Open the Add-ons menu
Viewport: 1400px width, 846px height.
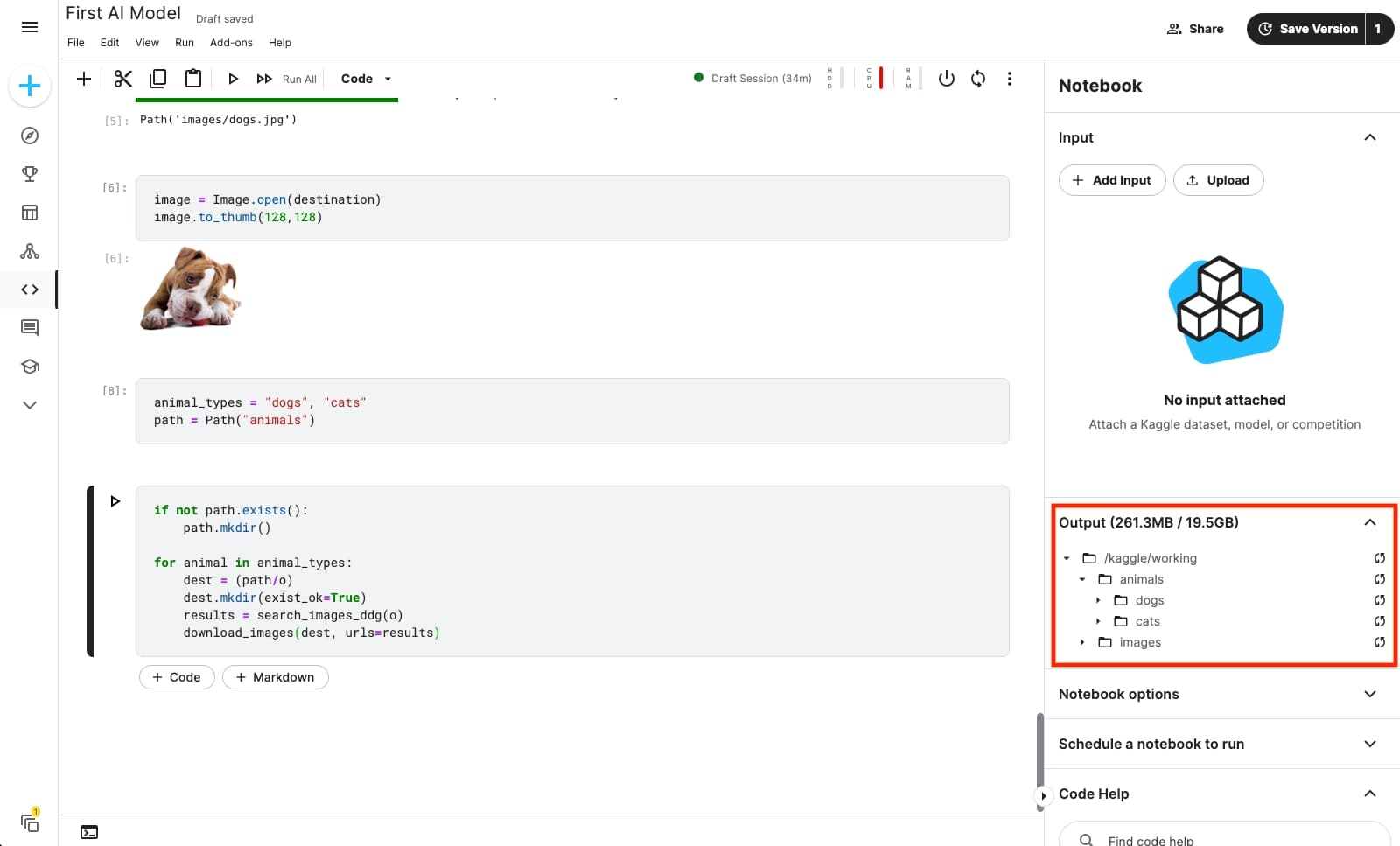(x=231, y=42)
